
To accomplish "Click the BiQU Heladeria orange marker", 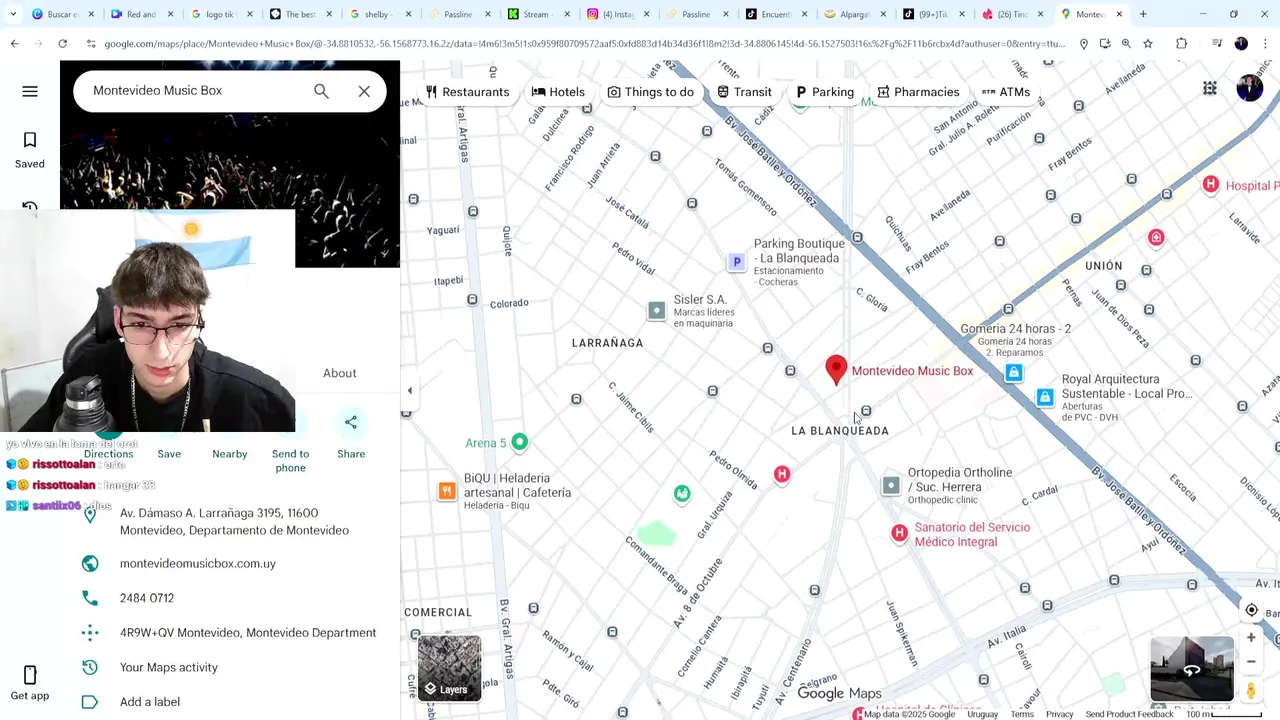I will (447, 490).
